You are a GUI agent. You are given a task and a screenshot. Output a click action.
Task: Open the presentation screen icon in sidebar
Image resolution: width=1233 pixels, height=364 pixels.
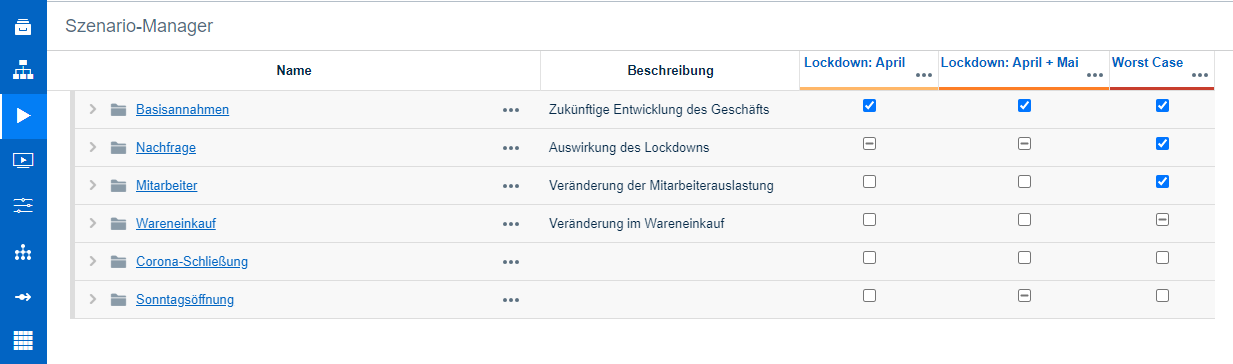click(23, 160)
